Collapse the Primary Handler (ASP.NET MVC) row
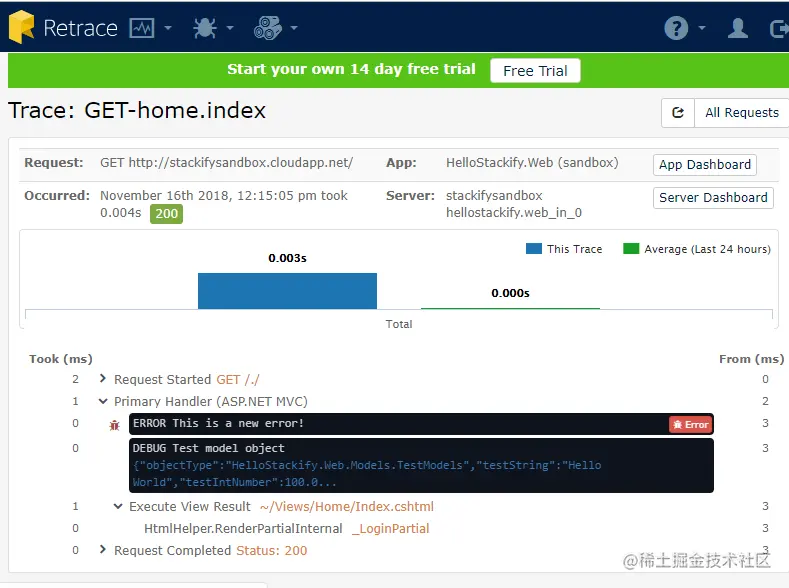Image resolution: width=789 pixels, height=588 pixels. (103, 401)
